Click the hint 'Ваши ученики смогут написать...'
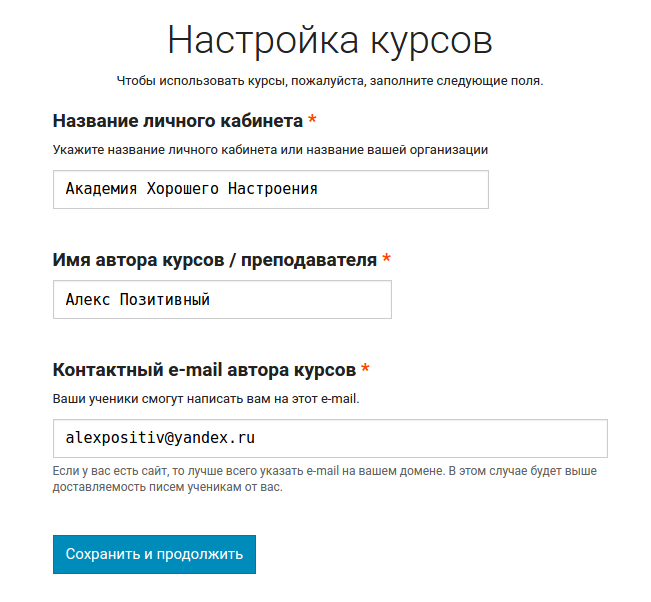 click(x=205, y=398)
